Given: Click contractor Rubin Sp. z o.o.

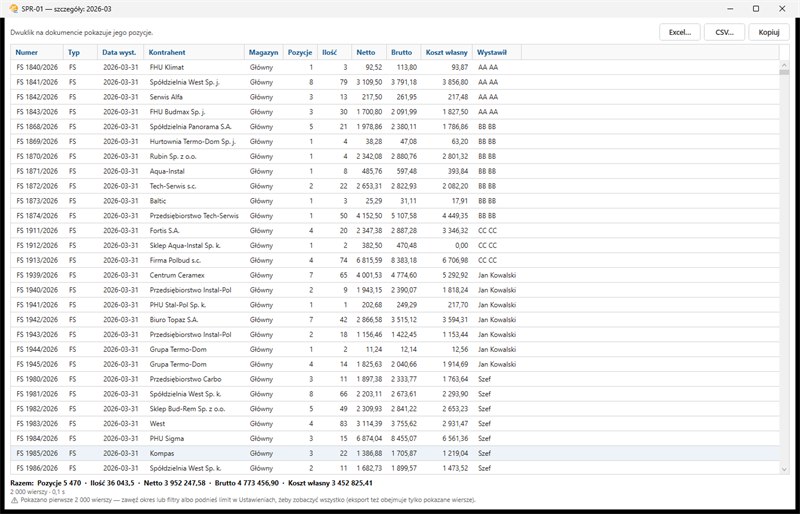Looking at the screenshot, I should pos(173,156).
